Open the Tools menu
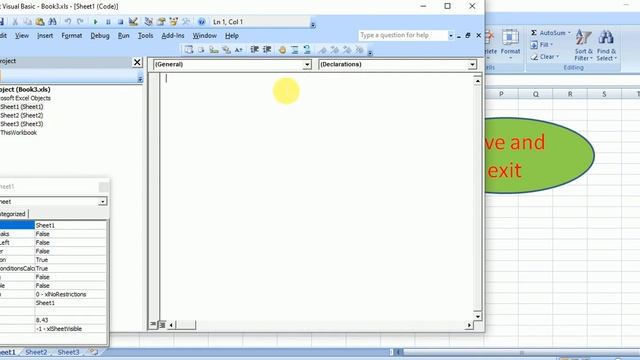640x360 pixels. point(145,36)
